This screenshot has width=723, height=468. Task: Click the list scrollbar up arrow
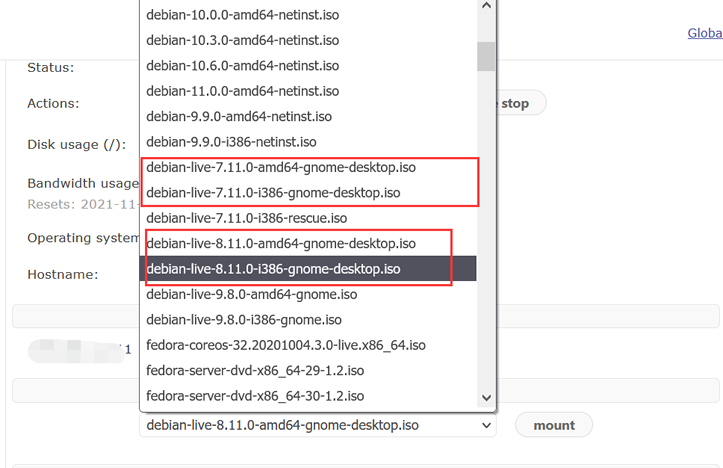coord(486,6)
